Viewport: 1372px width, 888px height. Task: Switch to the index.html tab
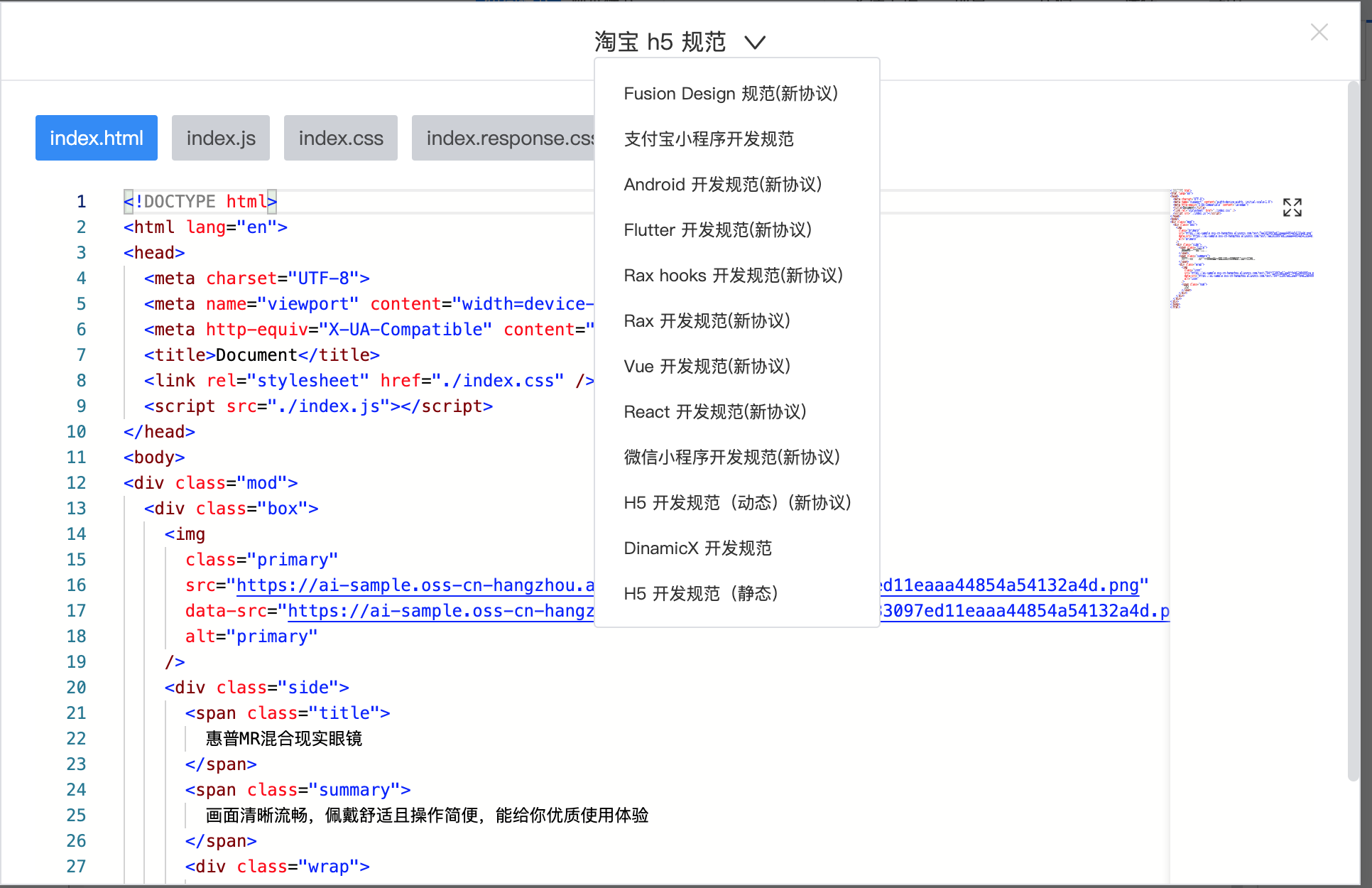point(97,138)
